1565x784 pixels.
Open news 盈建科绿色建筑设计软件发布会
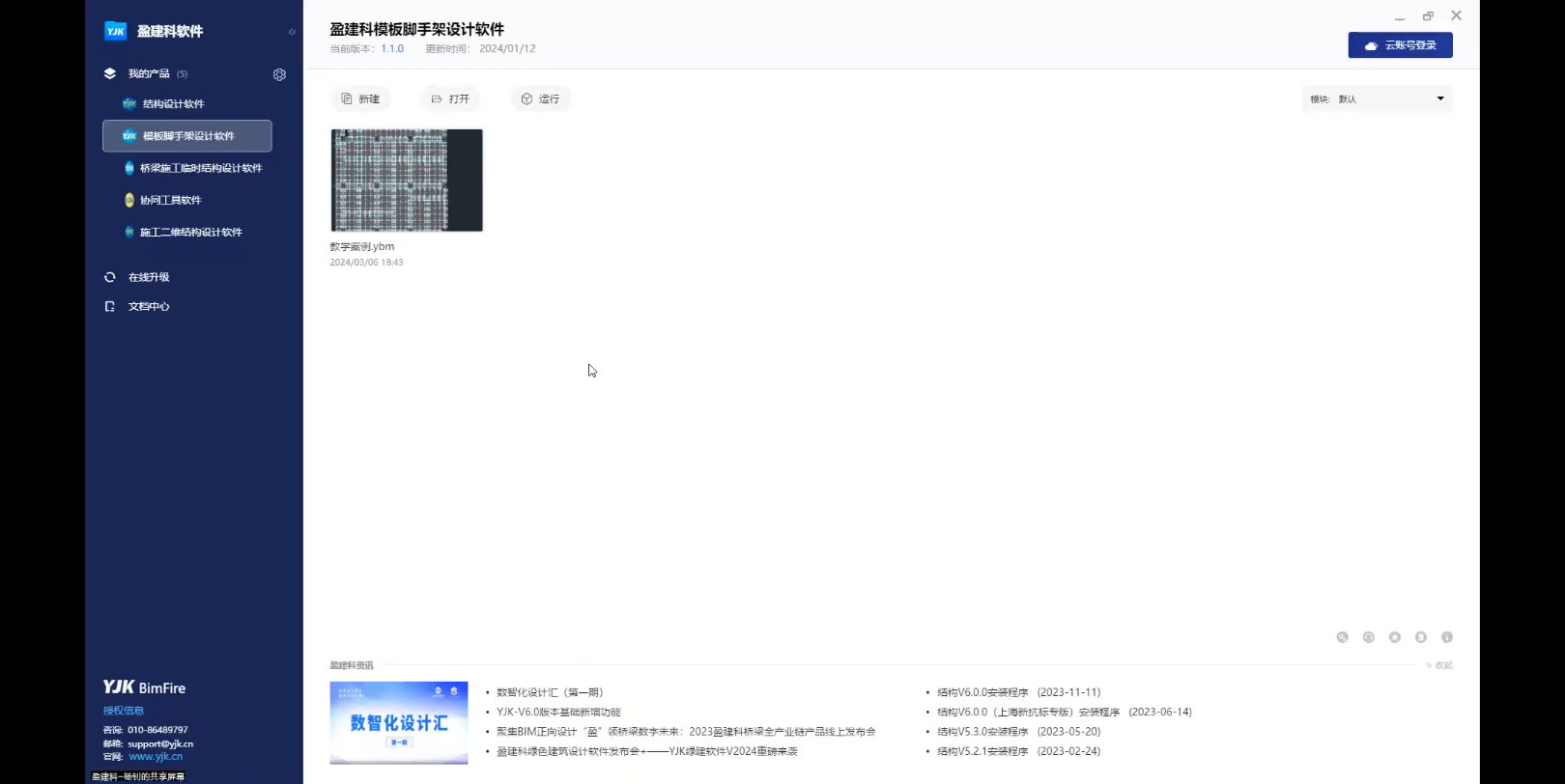point(647,751)
